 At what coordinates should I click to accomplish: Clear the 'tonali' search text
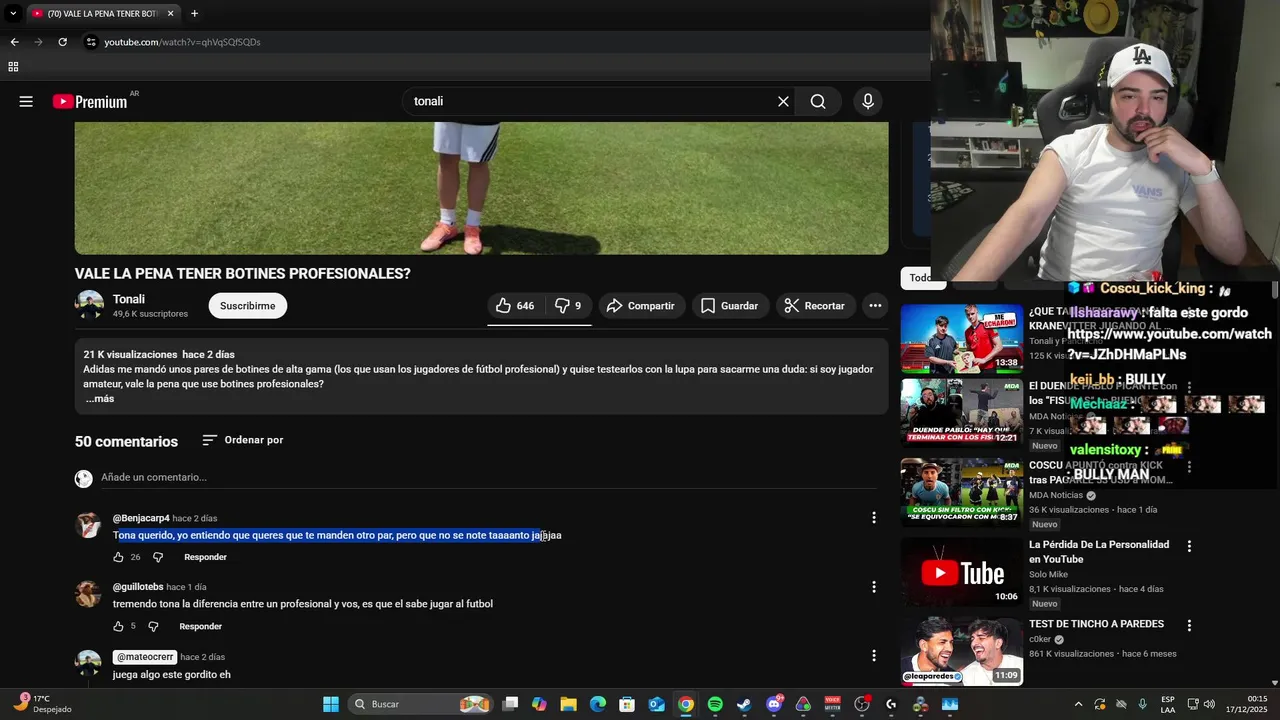783,101
